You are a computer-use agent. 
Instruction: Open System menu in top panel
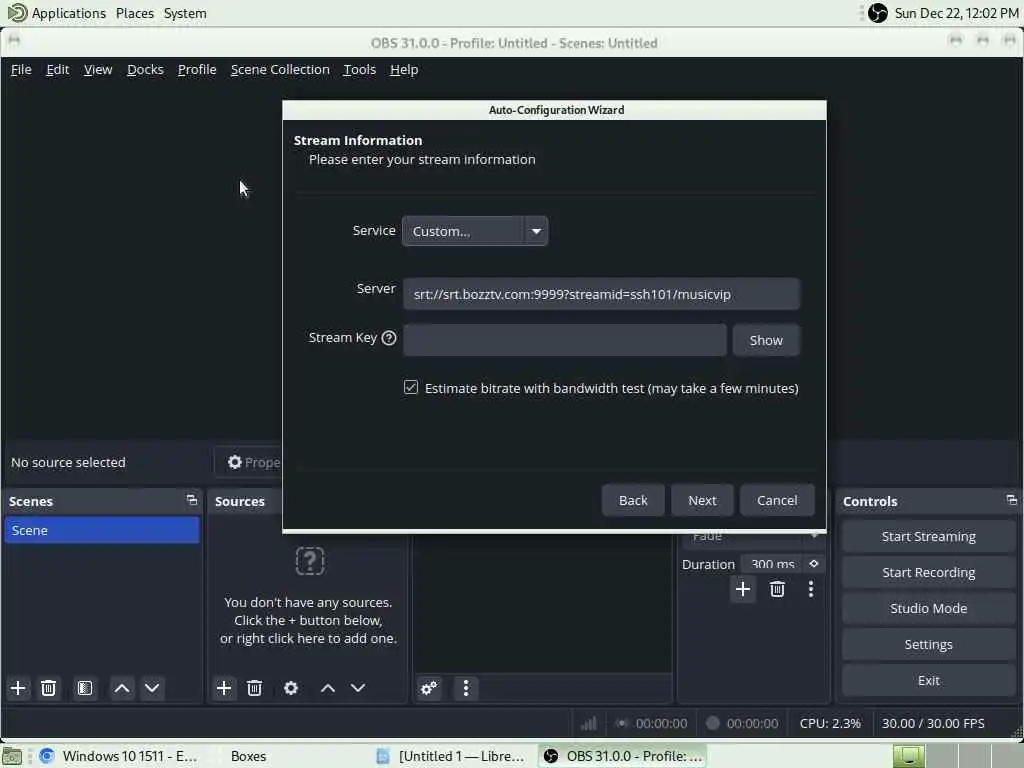[x=185, y=13]
